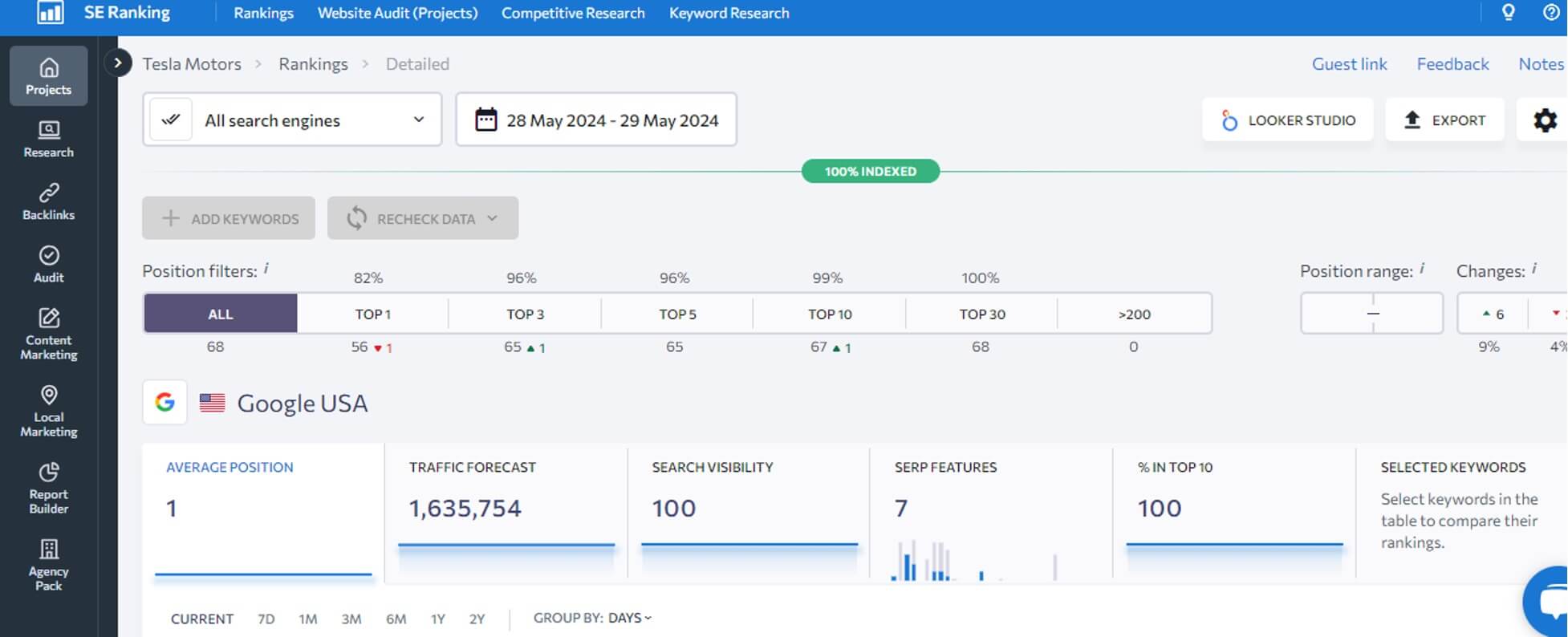Toggle the double-check search engines icon
Screen dimensions: 1568x637
(x=170, y=120)
